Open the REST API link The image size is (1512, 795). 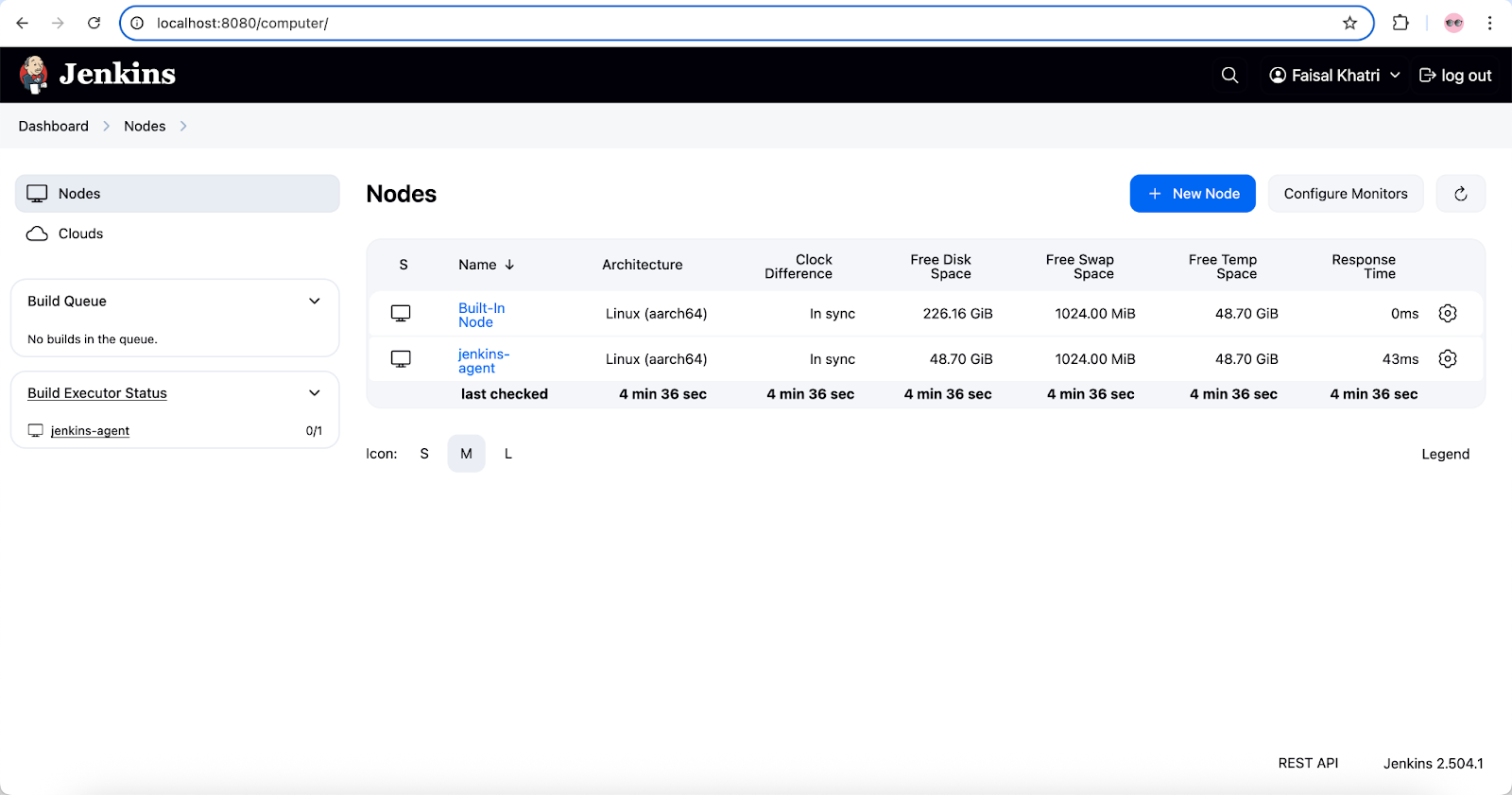[1308, 763]
